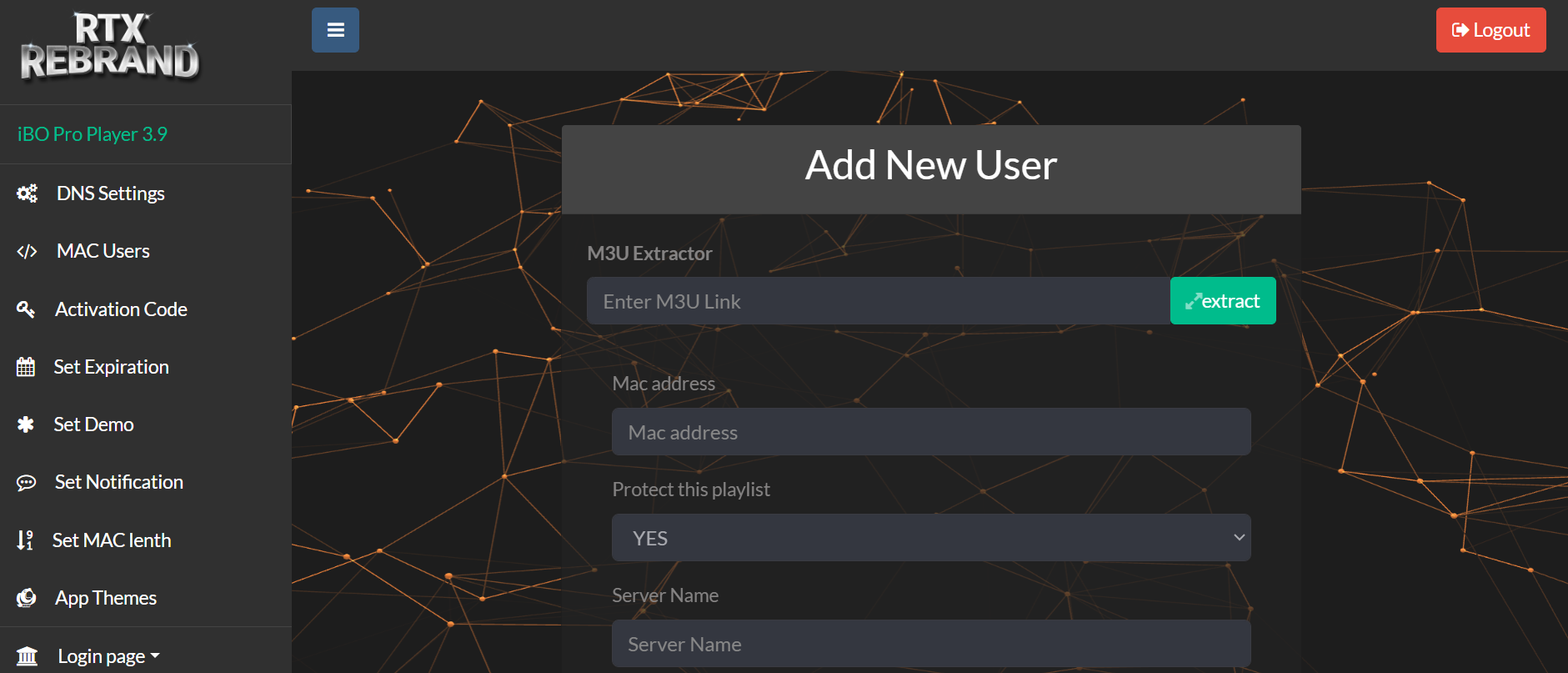Screen dimensions: 1568x673
Task: Click the iBO Pro Player 3.9 link
Action: point(93,134)
